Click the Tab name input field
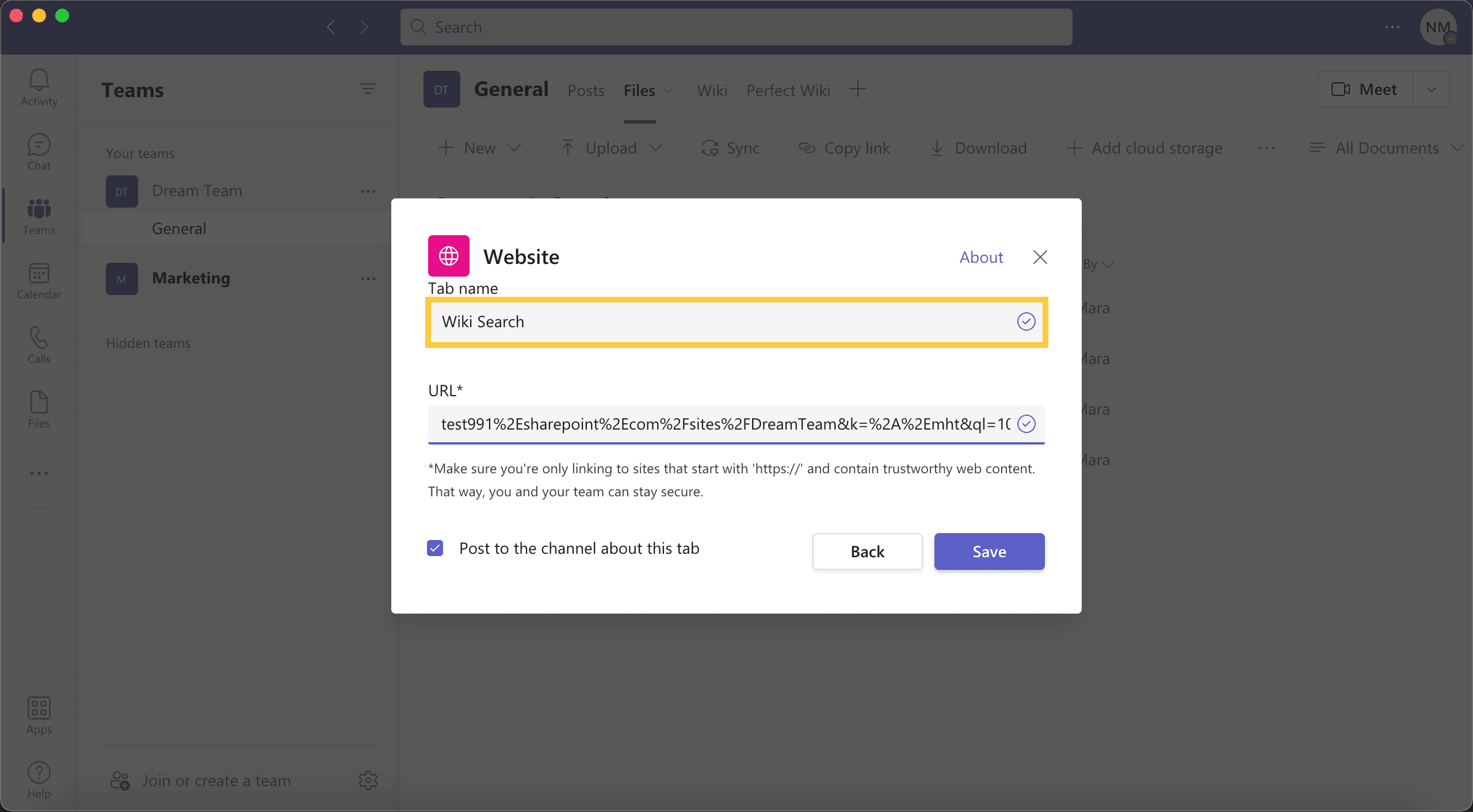This screenshot has width=1473, height=812. (736, 321)
